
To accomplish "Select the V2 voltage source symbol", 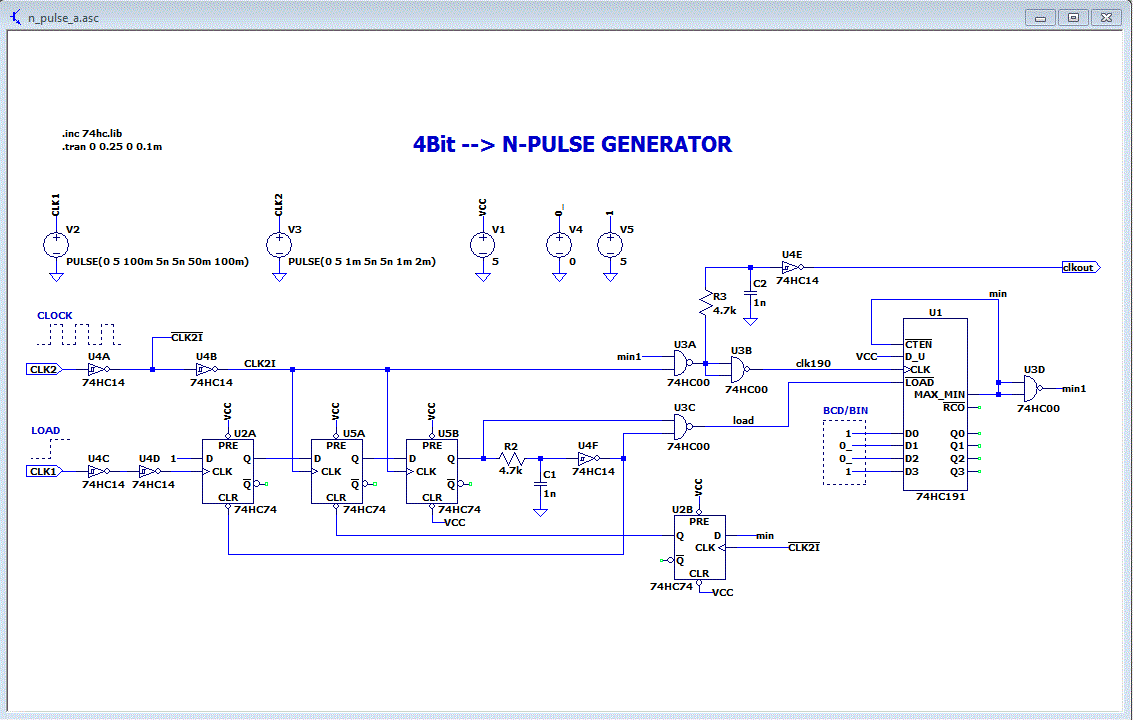I will coord(56,245).
